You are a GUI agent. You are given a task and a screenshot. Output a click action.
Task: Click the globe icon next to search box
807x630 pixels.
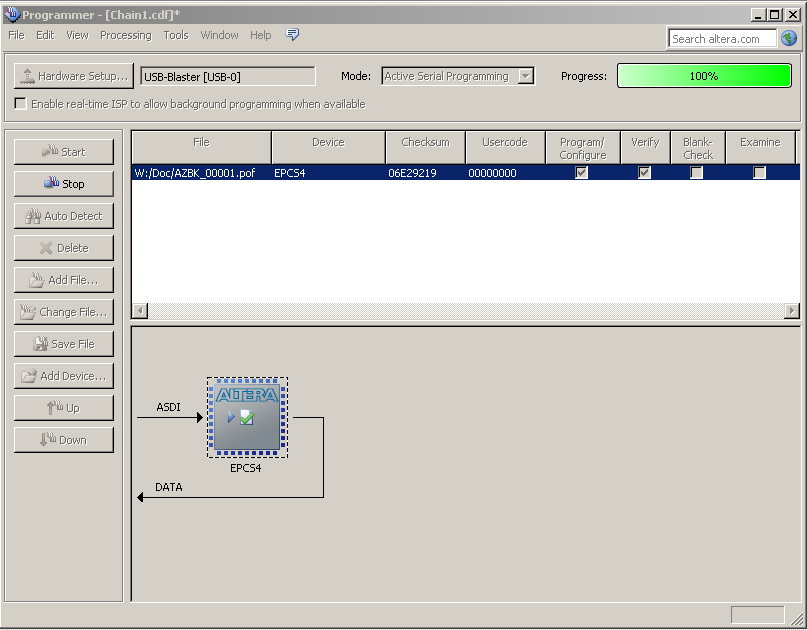(789, 39)
